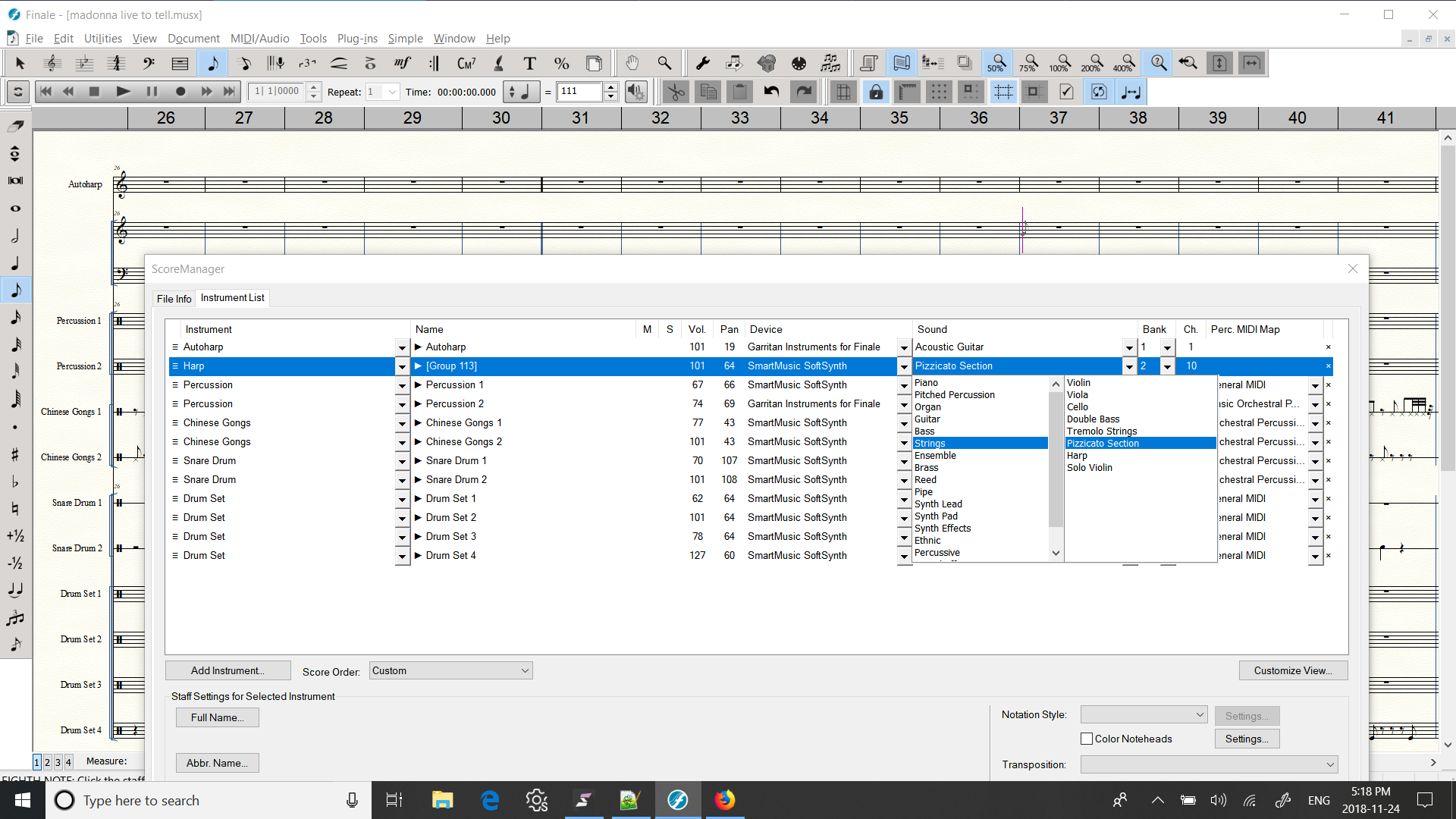Select the Text tool
This screenshot has height=819, width=1456.
tap(529, 64)
